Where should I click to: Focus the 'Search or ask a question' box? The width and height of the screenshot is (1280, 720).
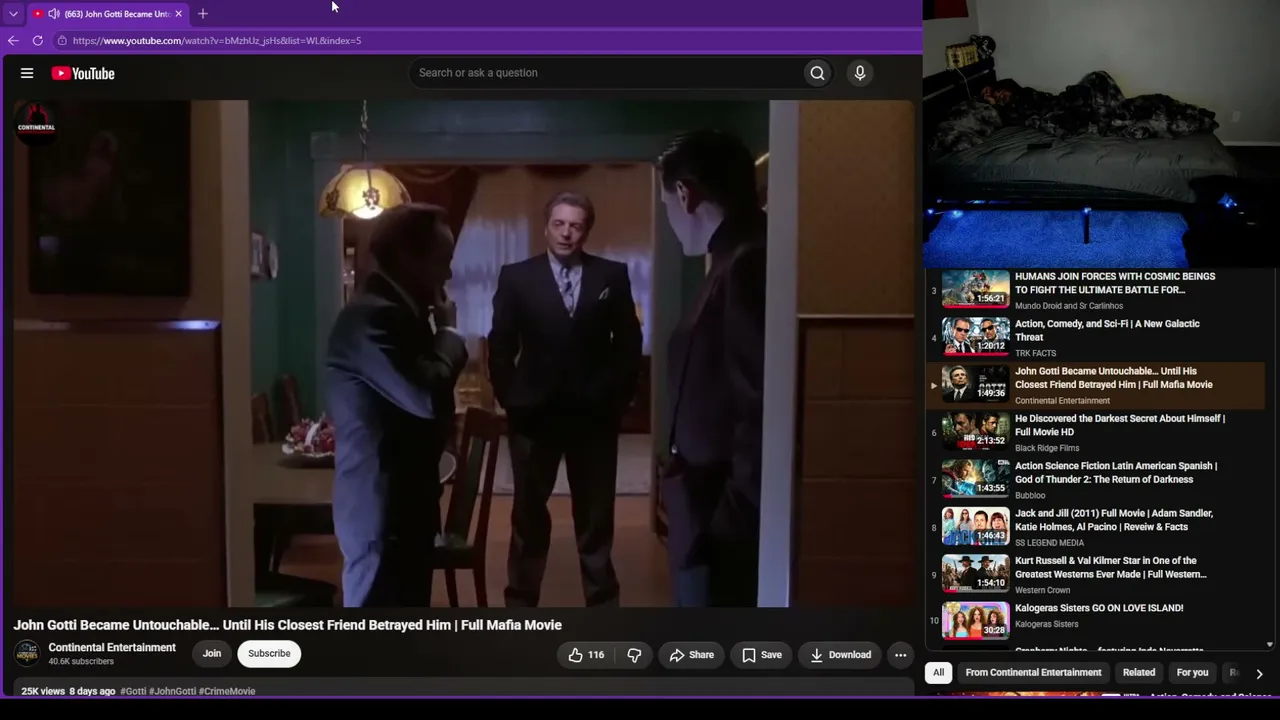click(606, 73)
